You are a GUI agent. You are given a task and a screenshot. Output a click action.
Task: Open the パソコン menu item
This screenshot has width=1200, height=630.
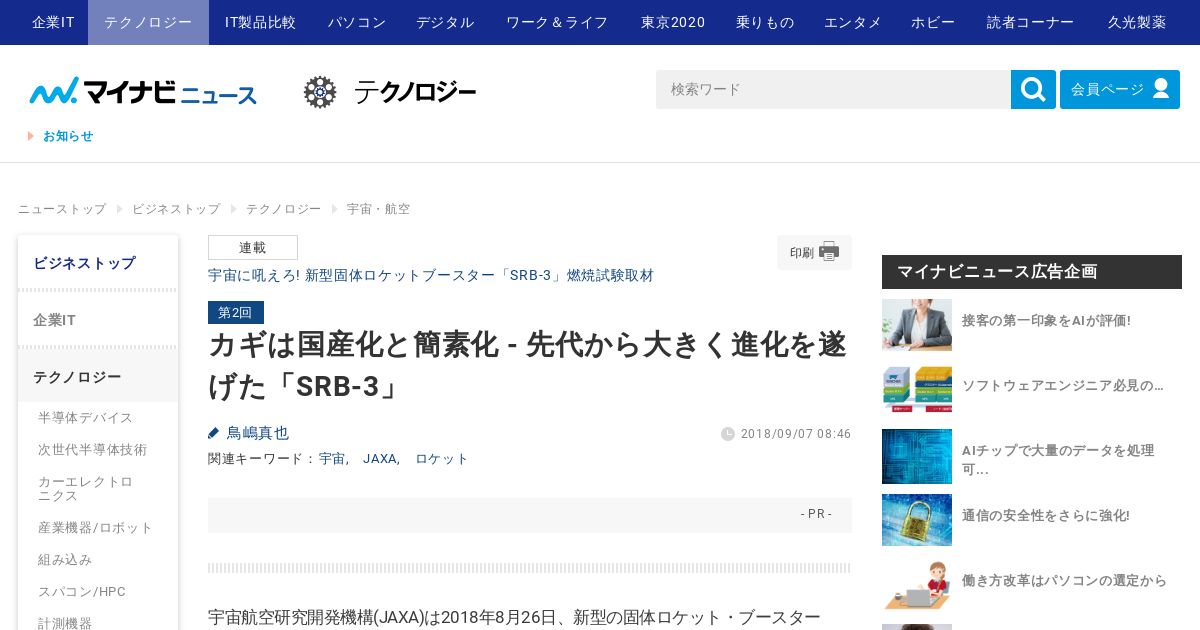(357, 22)
